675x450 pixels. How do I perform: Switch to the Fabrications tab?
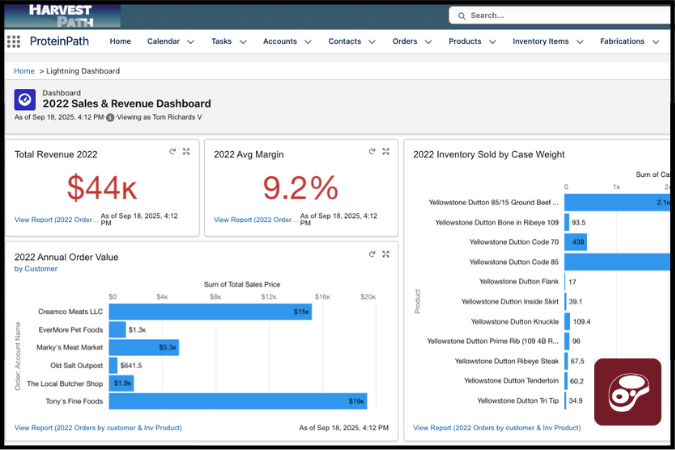click(x=622, y=41)
